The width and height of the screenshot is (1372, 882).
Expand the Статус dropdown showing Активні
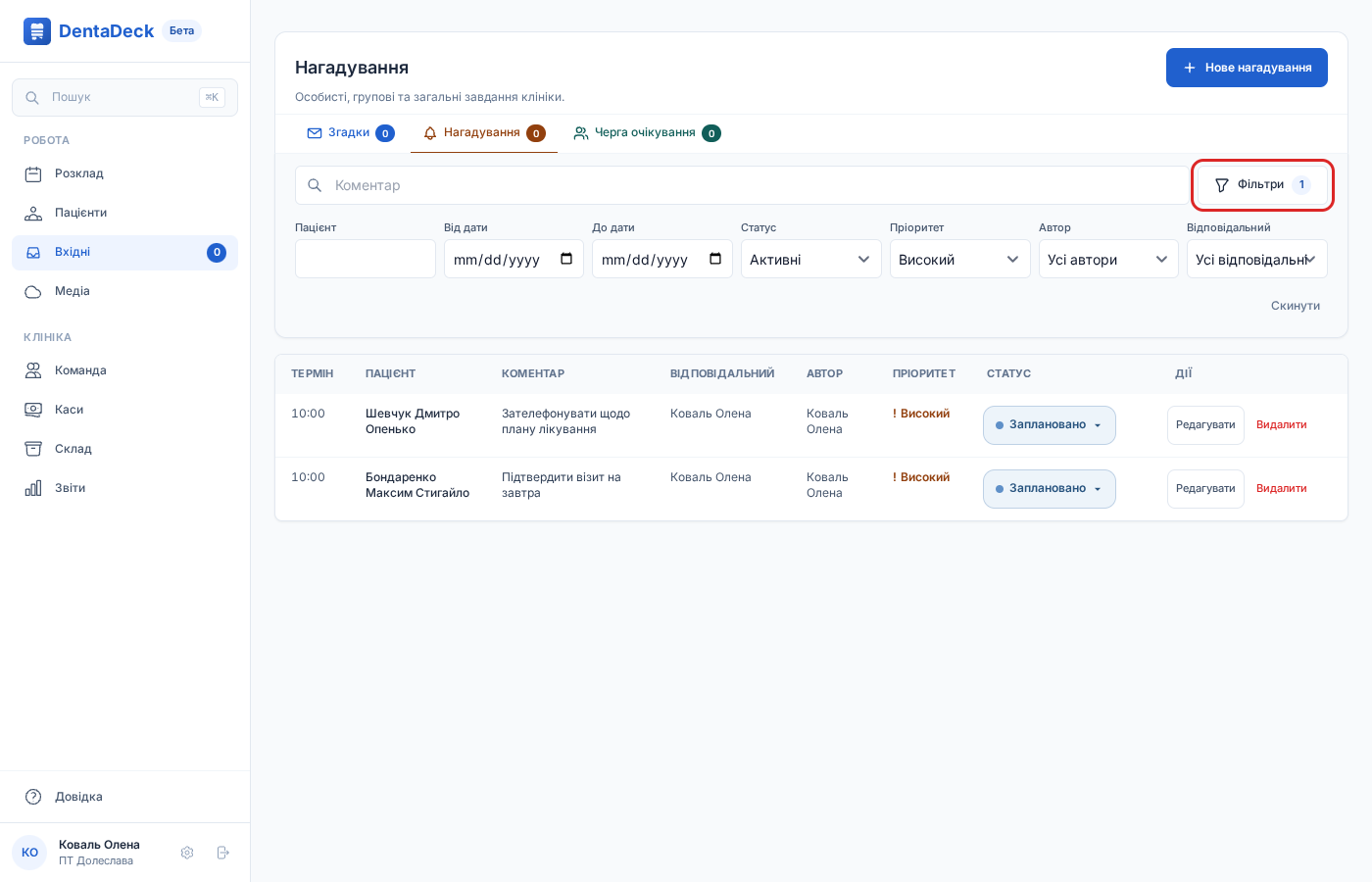click(x=811, y=260)
